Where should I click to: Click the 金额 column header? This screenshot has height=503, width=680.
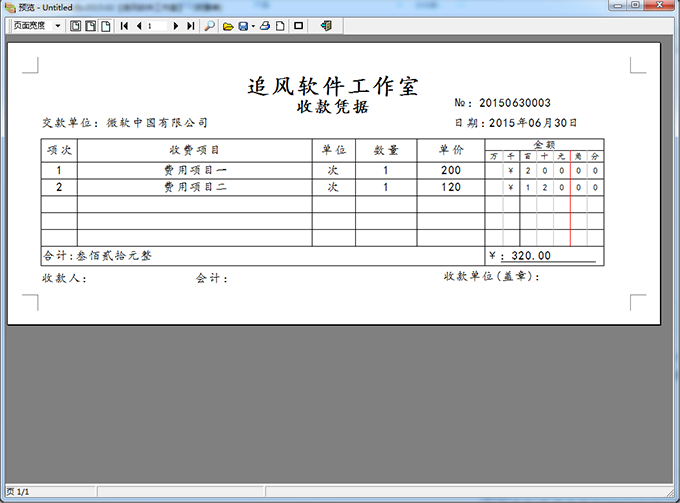coord(544,144)
